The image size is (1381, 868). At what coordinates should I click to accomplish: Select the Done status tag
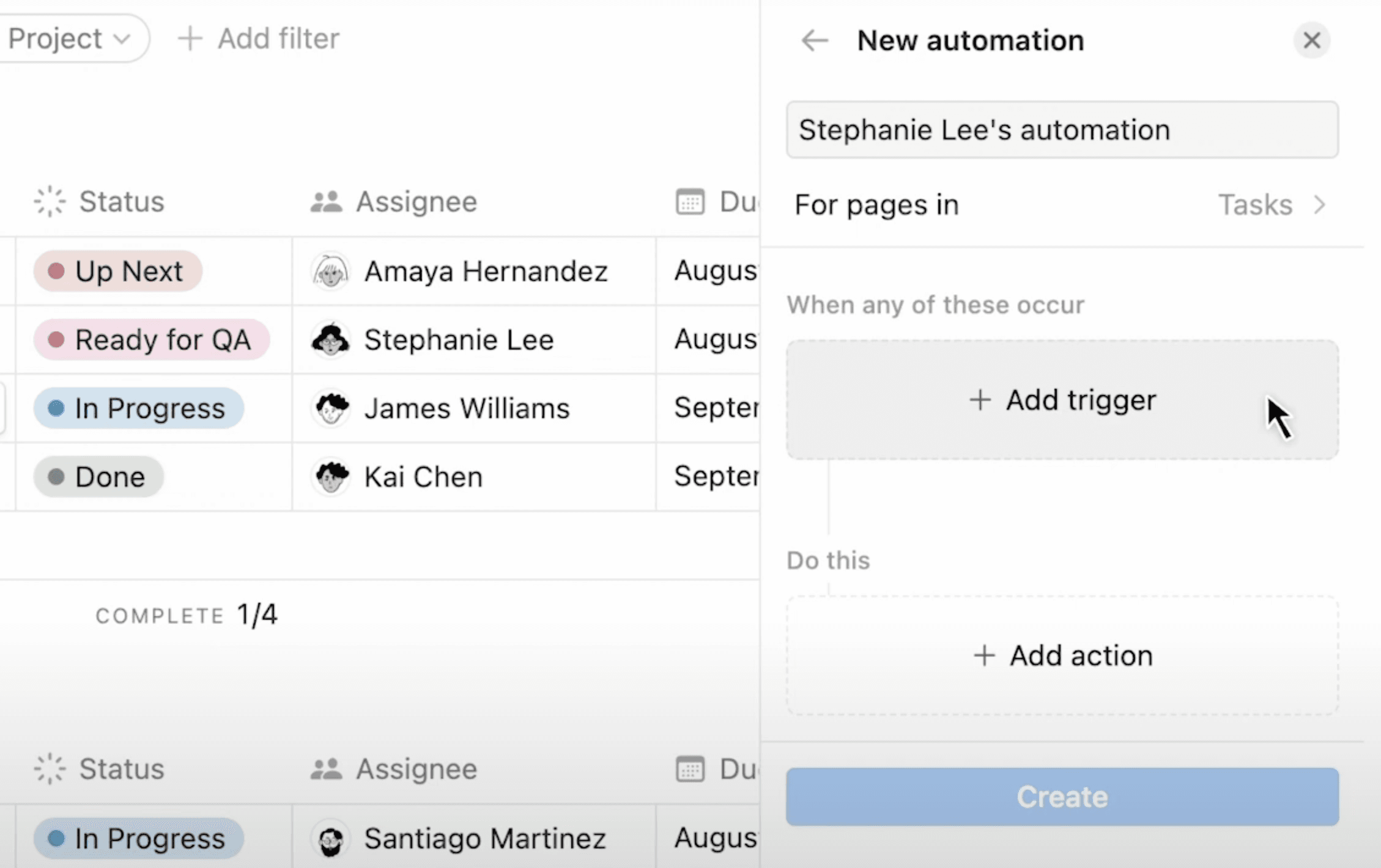(98, 477)
